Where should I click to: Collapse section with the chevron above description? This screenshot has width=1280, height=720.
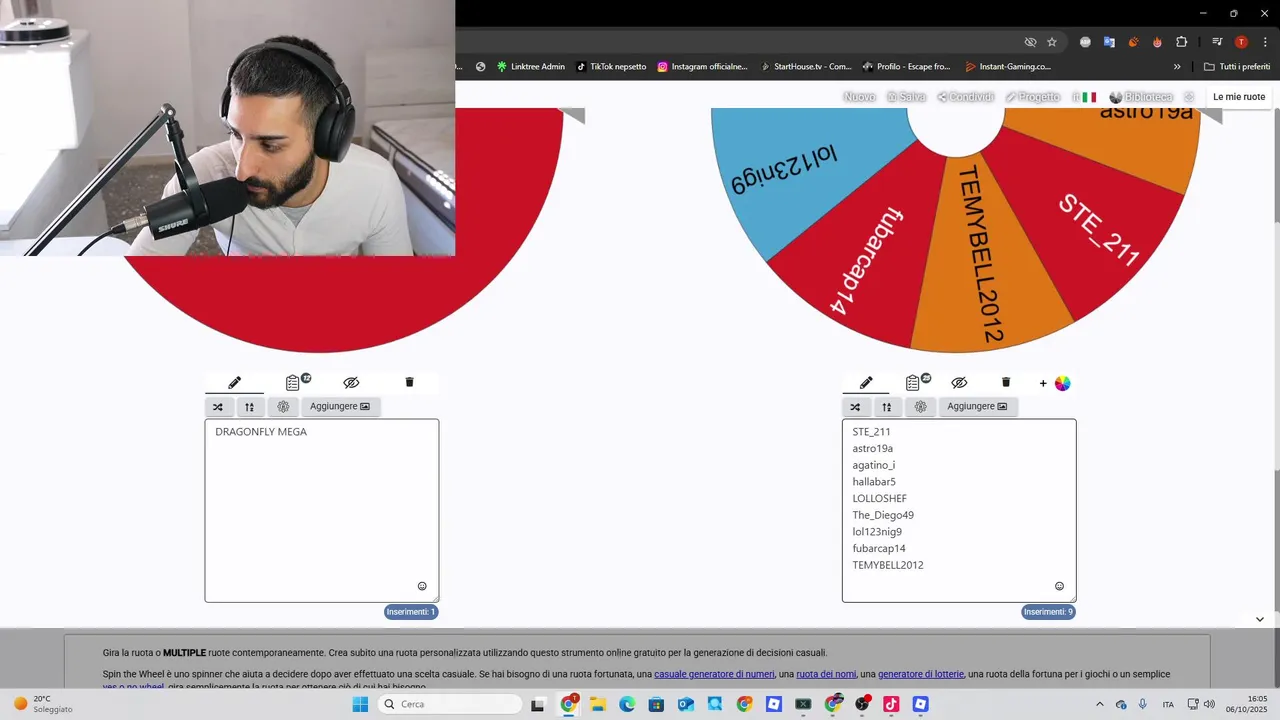coord(1260,619)
